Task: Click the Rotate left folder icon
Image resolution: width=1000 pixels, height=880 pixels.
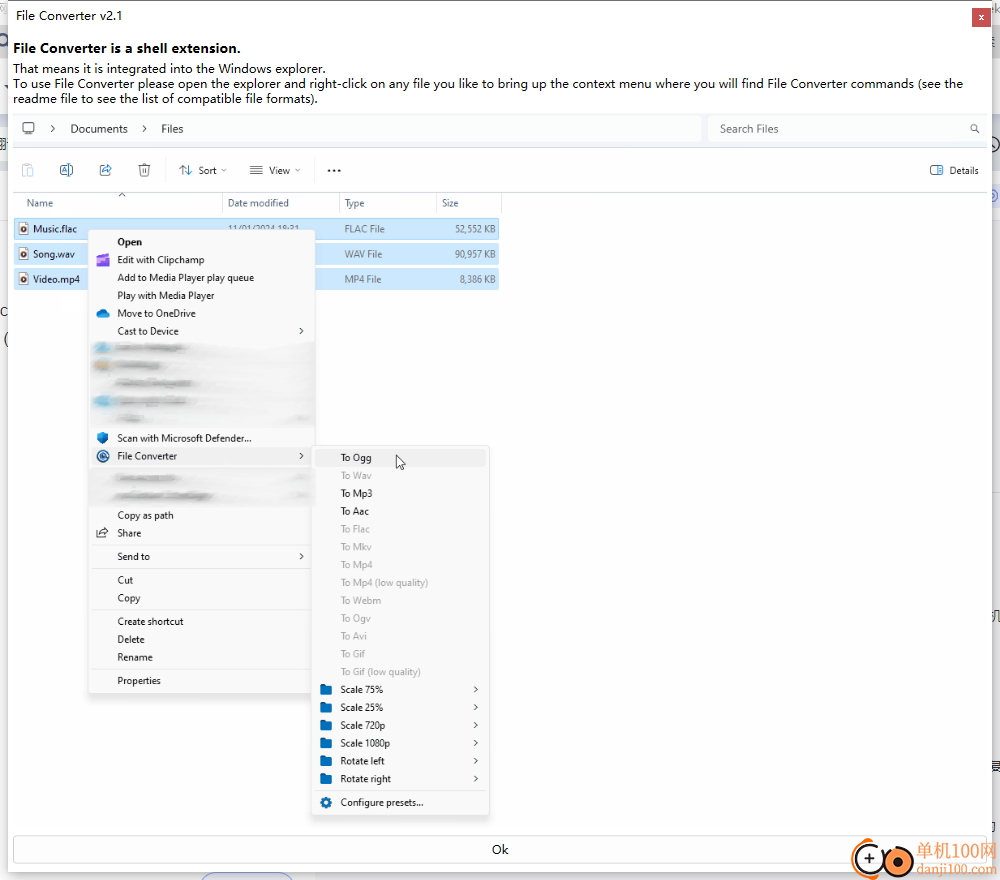Action: coord(326,761)
